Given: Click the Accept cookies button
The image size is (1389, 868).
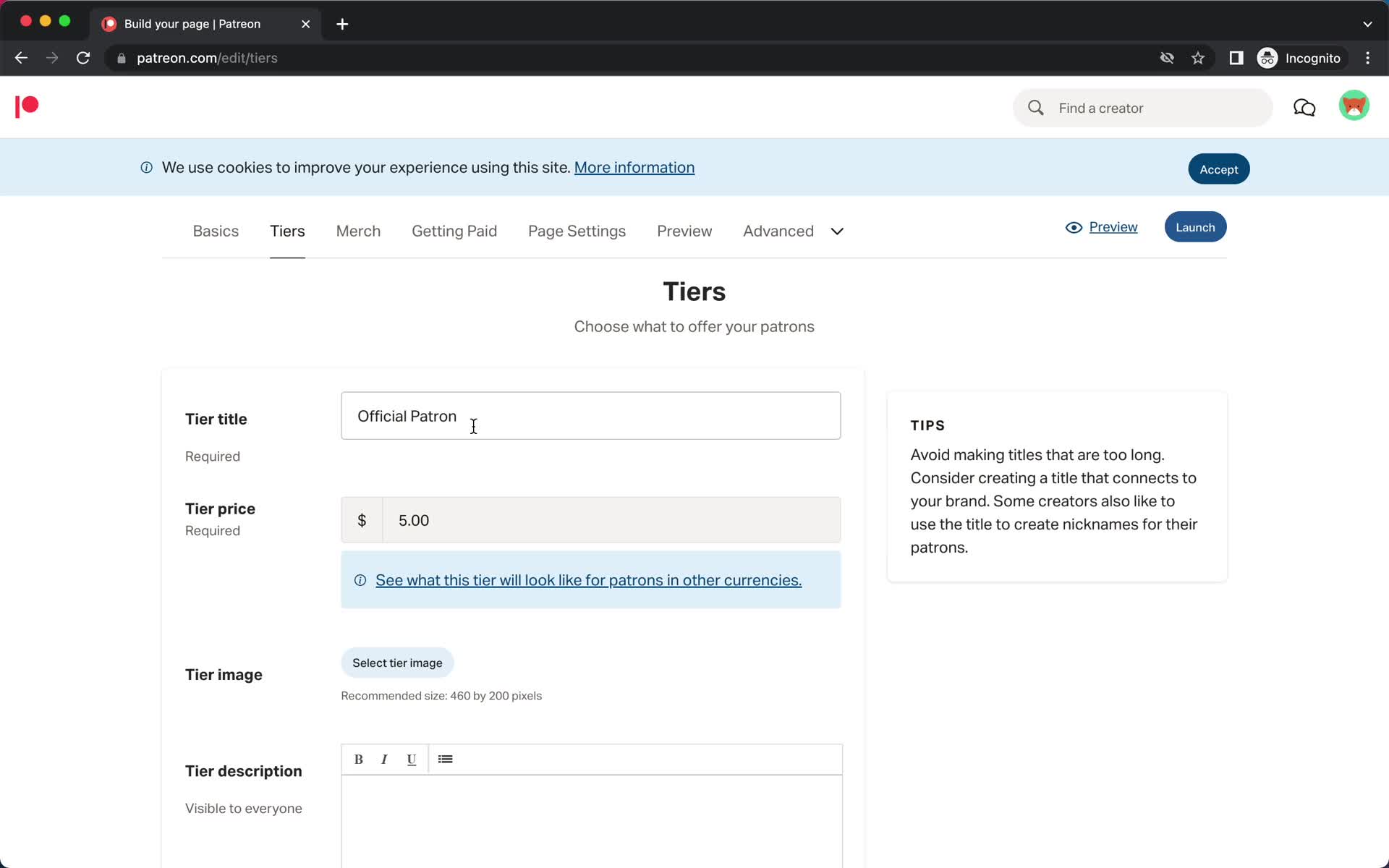Looking at the screenshot, I should [1219, 168].
